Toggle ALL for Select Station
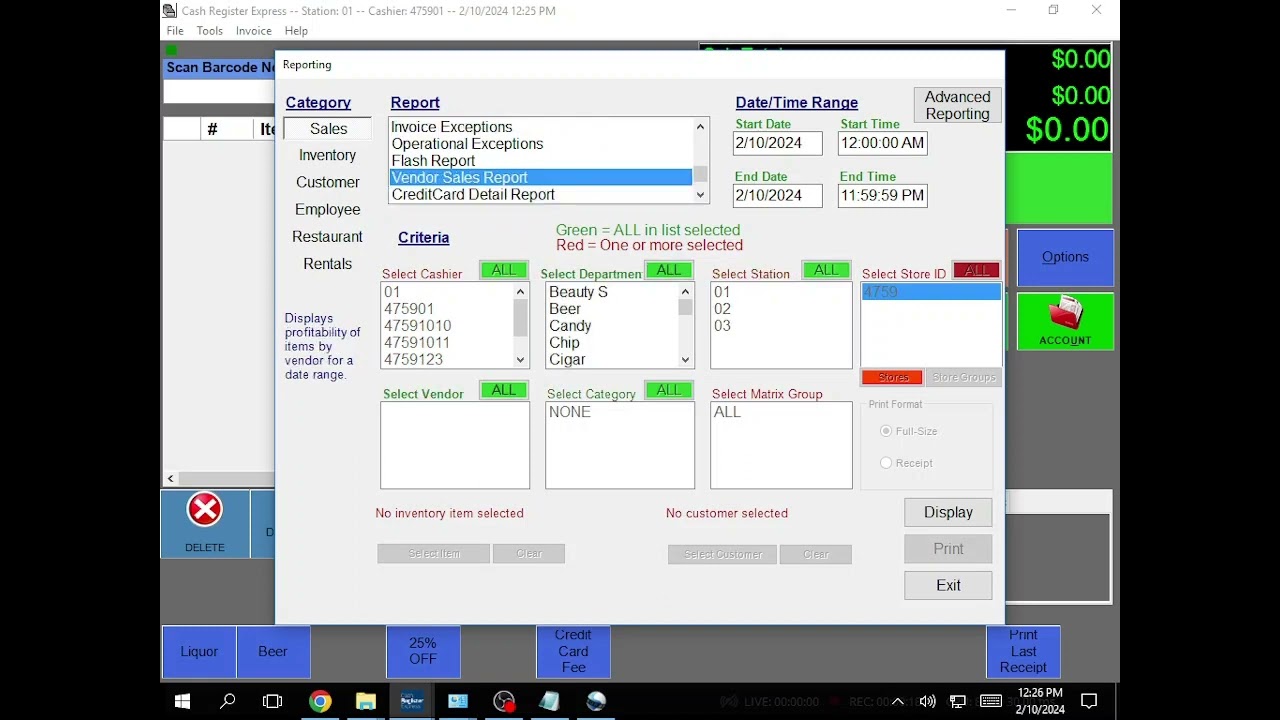The height and width of the screenshot is (720, 1280). 826,270
